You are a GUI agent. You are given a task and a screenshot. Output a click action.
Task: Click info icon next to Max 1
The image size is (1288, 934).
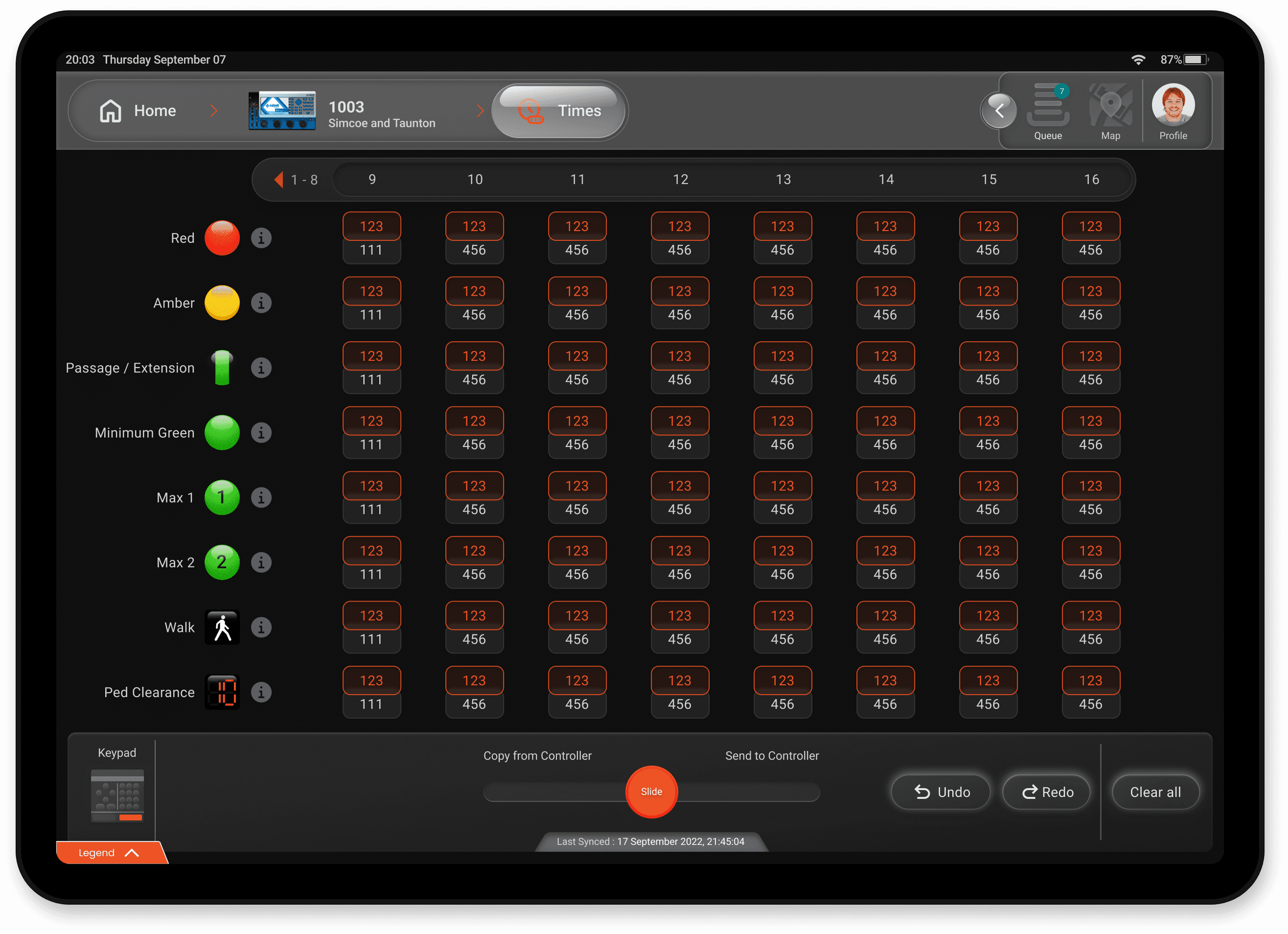coord(261,498)
